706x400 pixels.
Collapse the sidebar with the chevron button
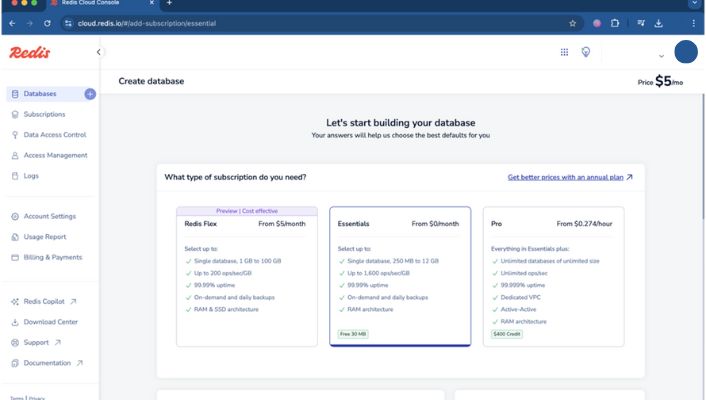click(x=98, y=52)
